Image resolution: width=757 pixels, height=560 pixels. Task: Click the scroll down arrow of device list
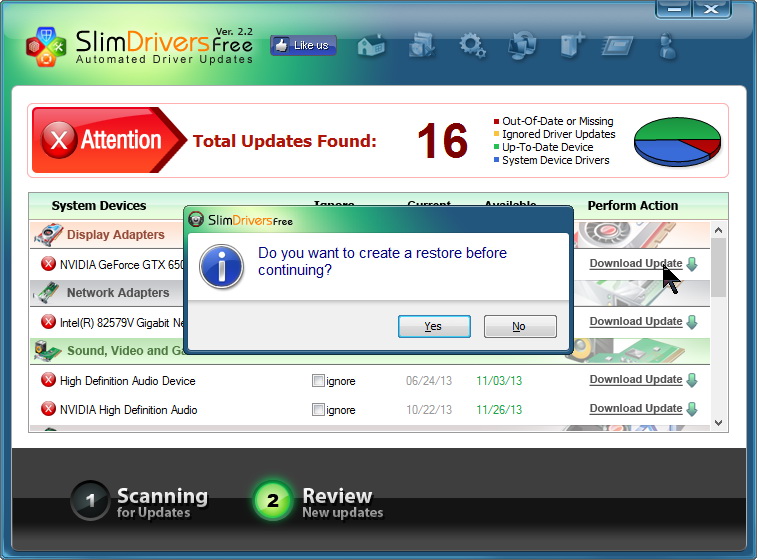(x=718, y=422)
